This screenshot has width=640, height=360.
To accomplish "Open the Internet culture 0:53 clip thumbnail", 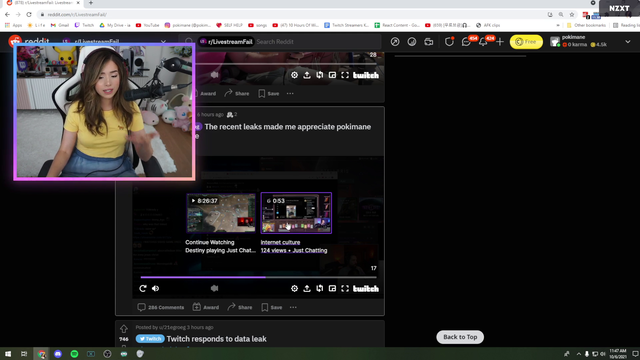I will [x=296, y=213].
